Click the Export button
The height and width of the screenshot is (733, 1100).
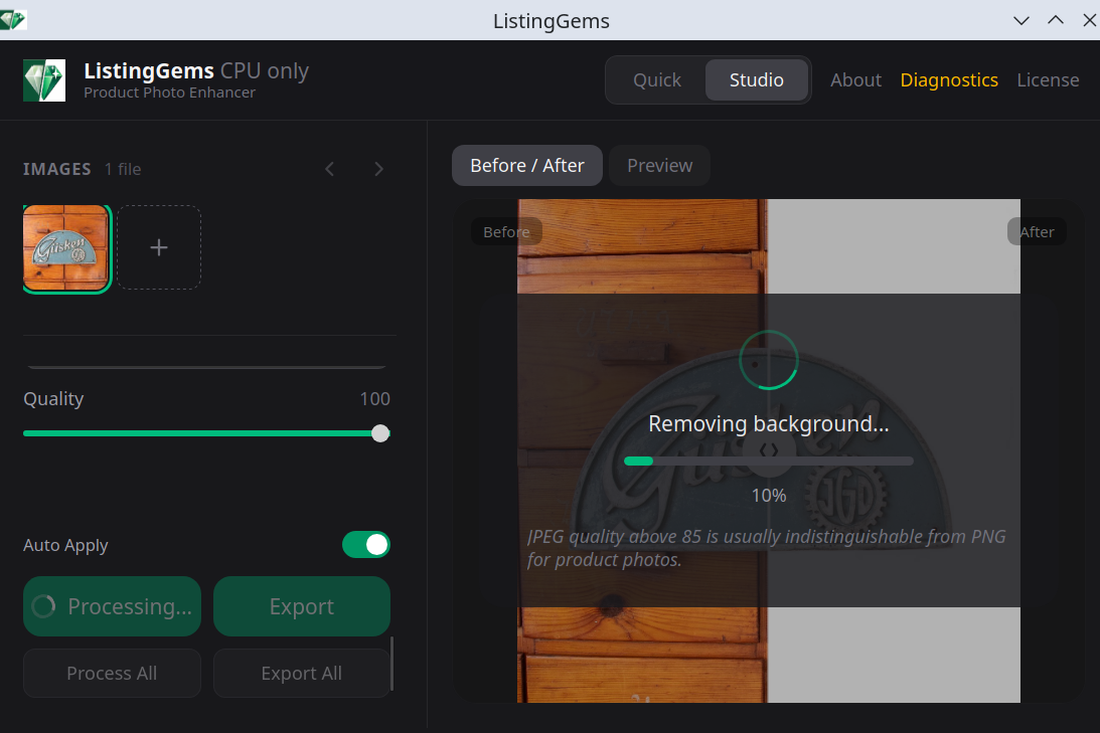pos(302,606)
